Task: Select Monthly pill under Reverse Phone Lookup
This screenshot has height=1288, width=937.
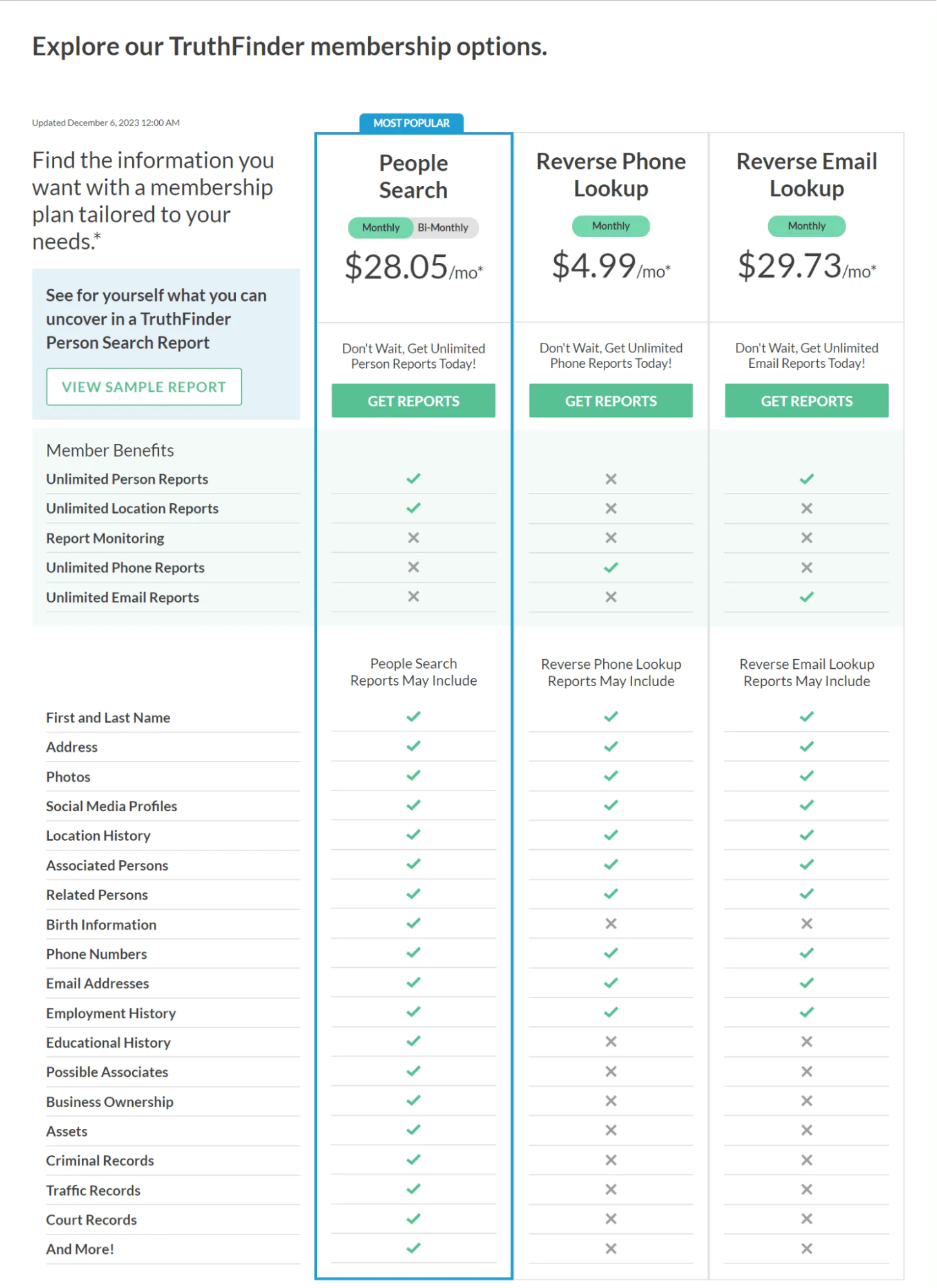Action: tap(610, 226)
